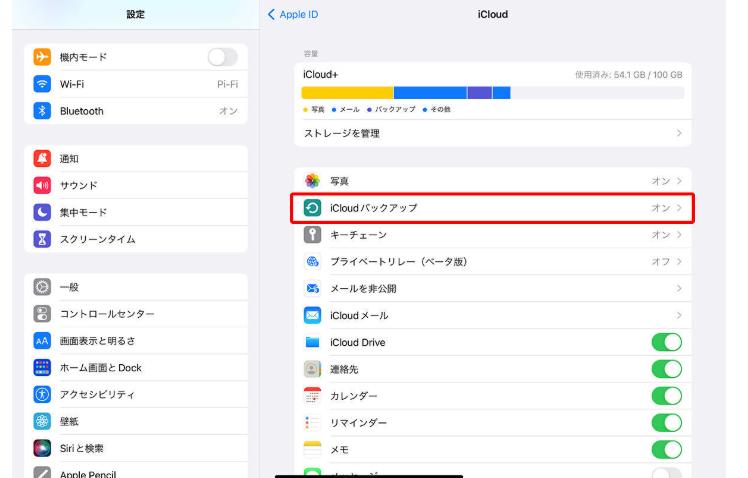The height and width of the screenshot is (478, 748).
Task: Tap the yellow 写真 storage bar segment
Action: [347, 93]
